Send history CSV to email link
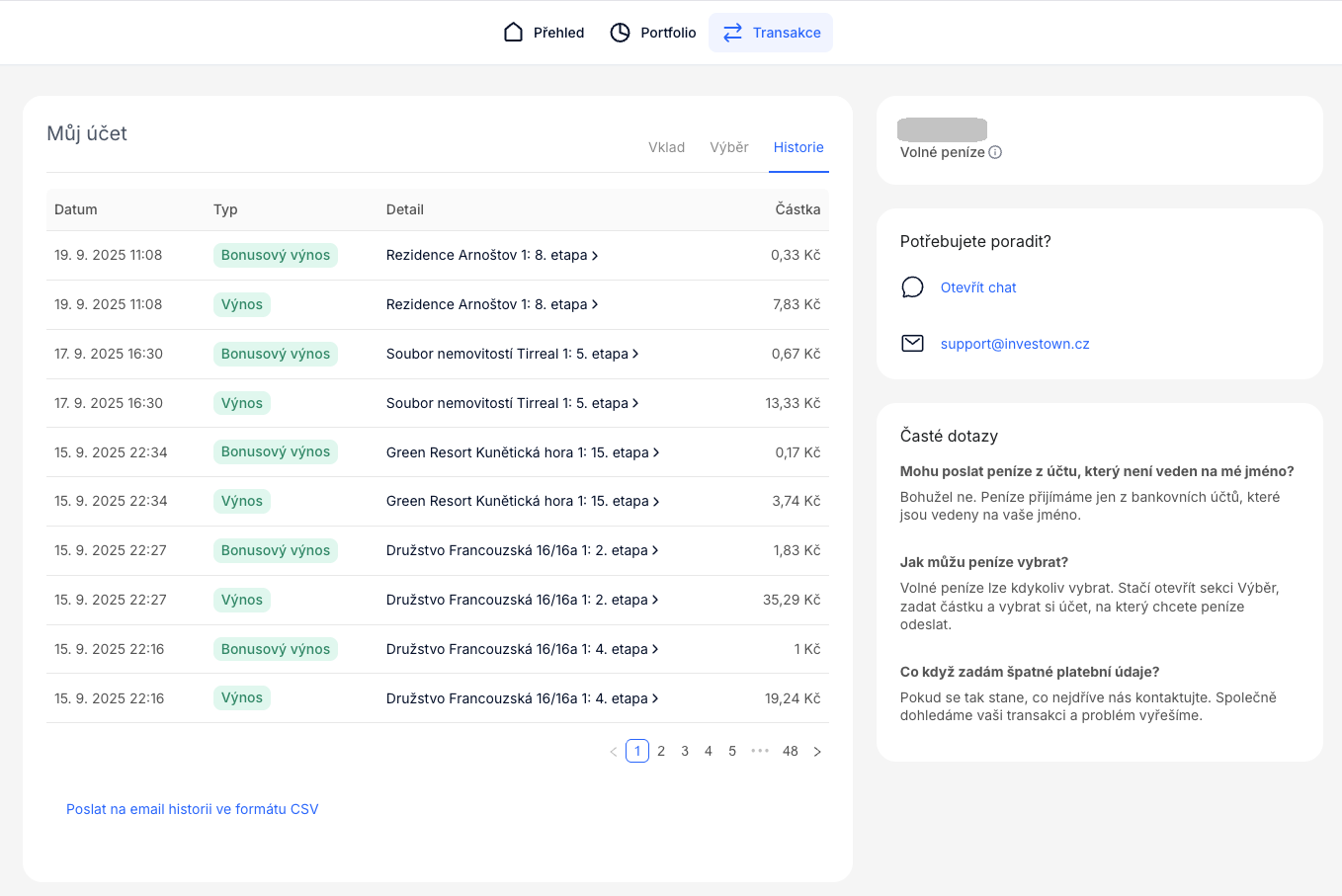 pyautogui.click(x=193, y=809)
